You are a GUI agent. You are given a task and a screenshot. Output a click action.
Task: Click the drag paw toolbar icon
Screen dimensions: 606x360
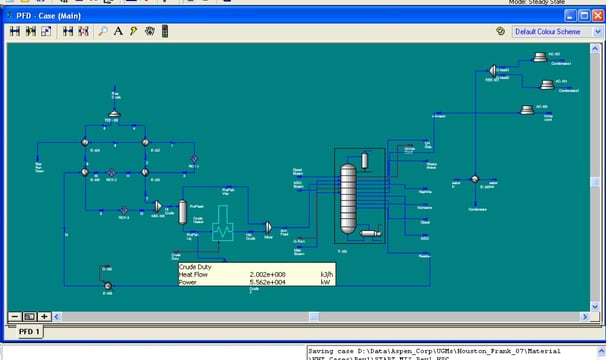click(150, 31)
